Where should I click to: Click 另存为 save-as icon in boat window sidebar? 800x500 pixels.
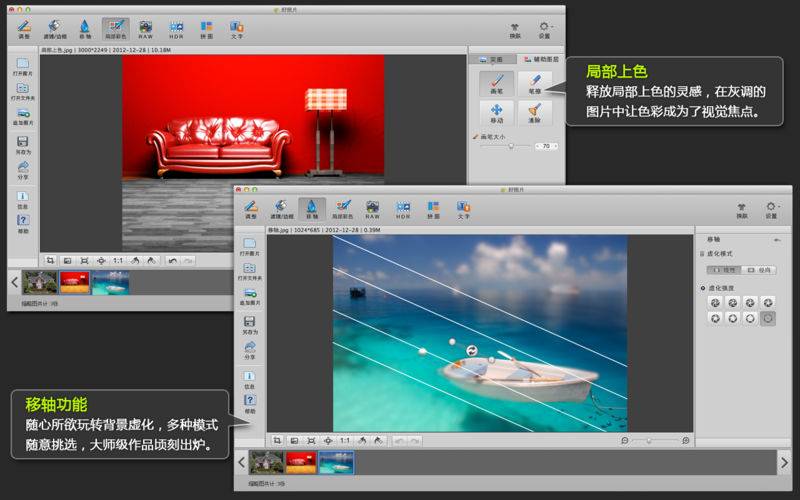click(x=249, y=325)
